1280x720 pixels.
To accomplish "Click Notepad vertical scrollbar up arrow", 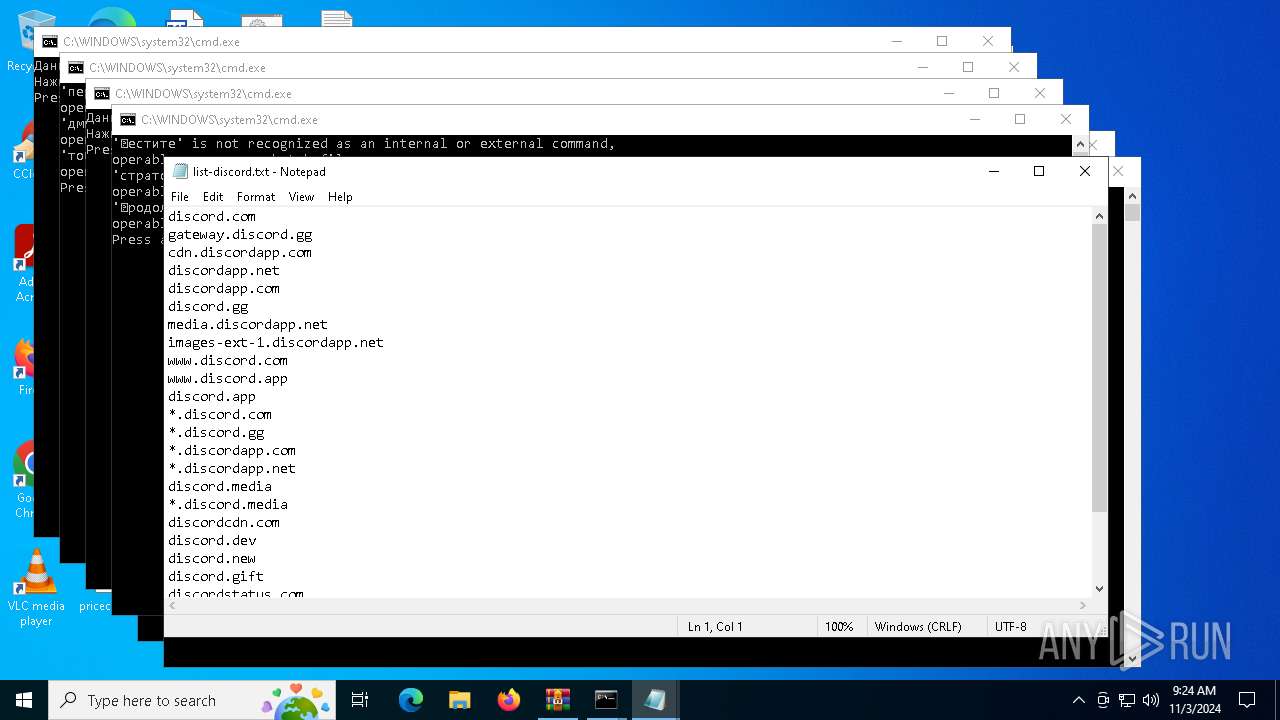I will 1099,216.
